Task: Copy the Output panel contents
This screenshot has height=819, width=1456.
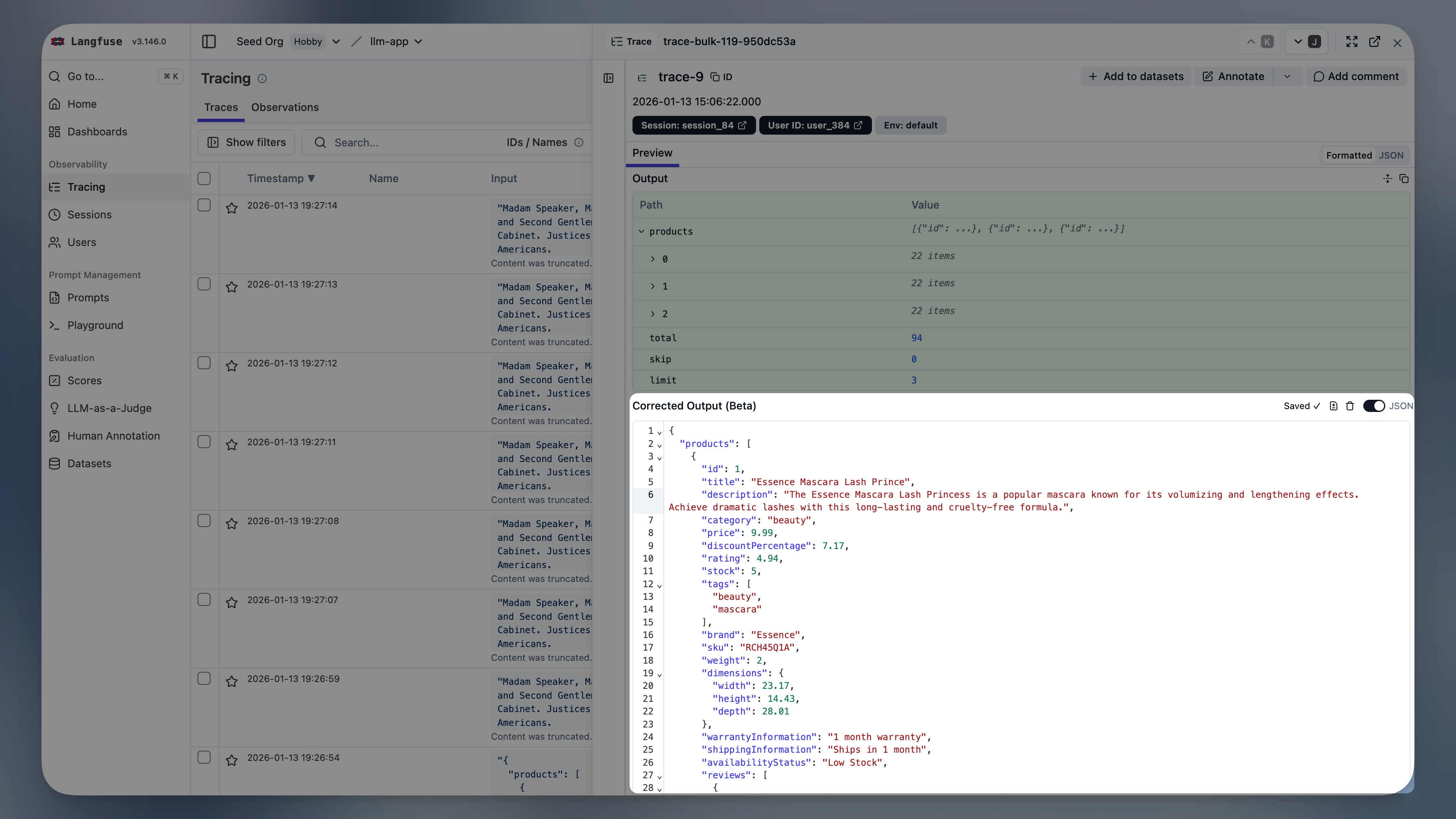Action: pos(1404,178)
